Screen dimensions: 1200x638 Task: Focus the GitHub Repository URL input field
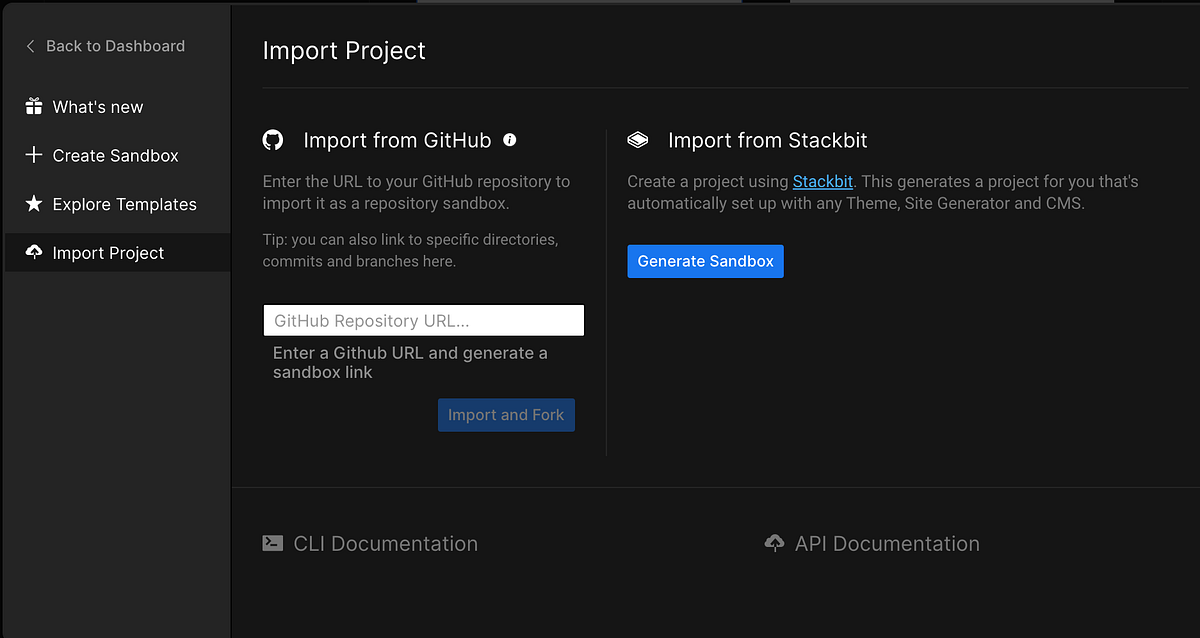pyautogui.click(x=423, y=319)
